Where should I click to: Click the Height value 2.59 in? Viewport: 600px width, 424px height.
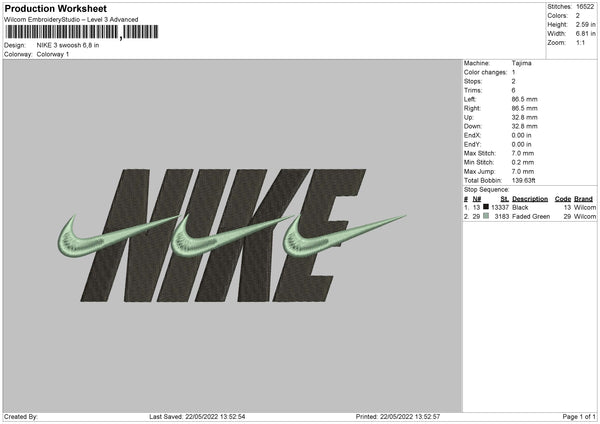click(585, 24)
